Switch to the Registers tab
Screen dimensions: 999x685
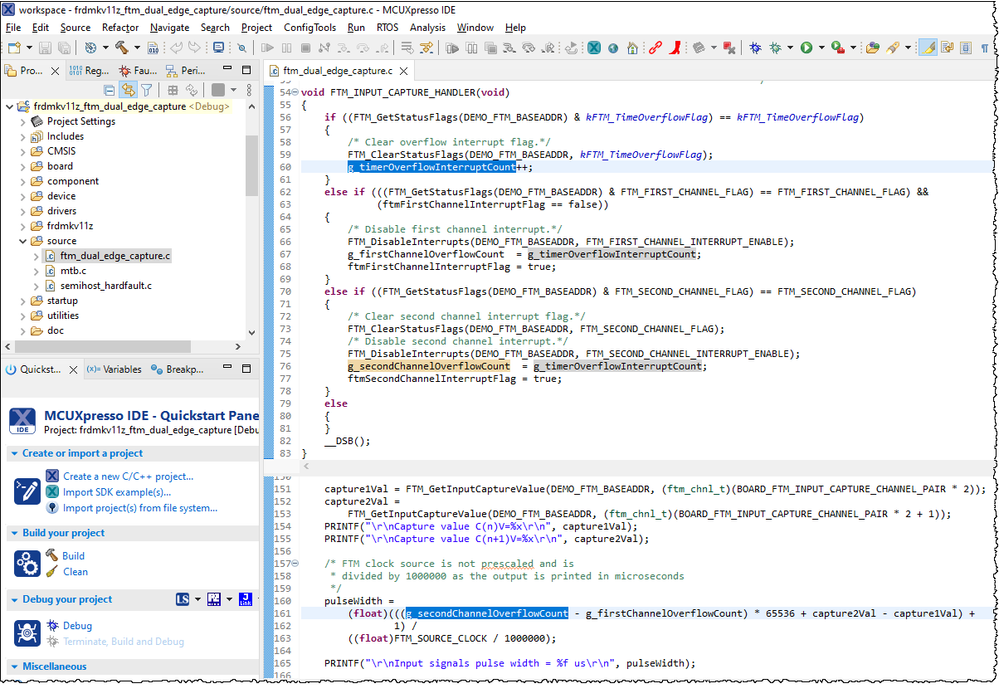coord(89,70)
